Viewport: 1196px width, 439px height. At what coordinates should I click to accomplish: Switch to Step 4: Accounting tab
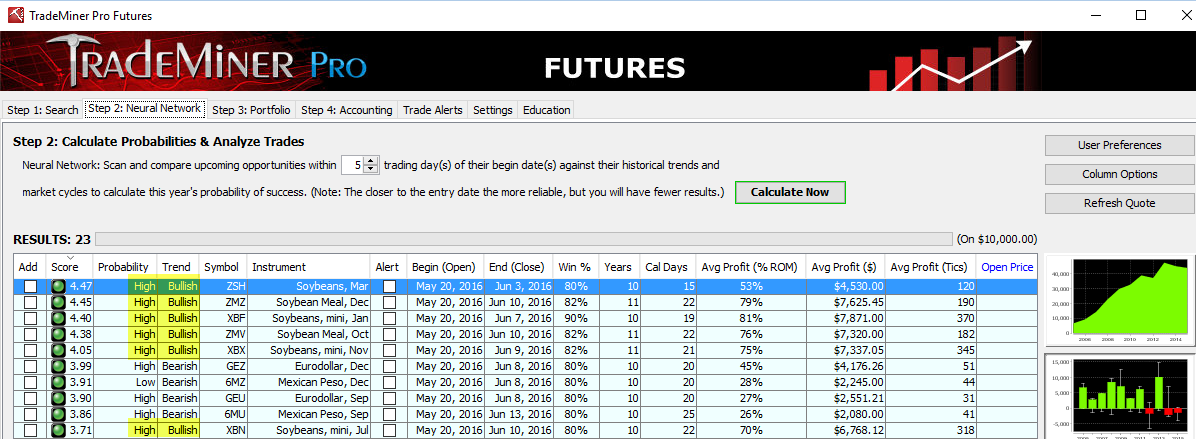(x=346, y=110)
